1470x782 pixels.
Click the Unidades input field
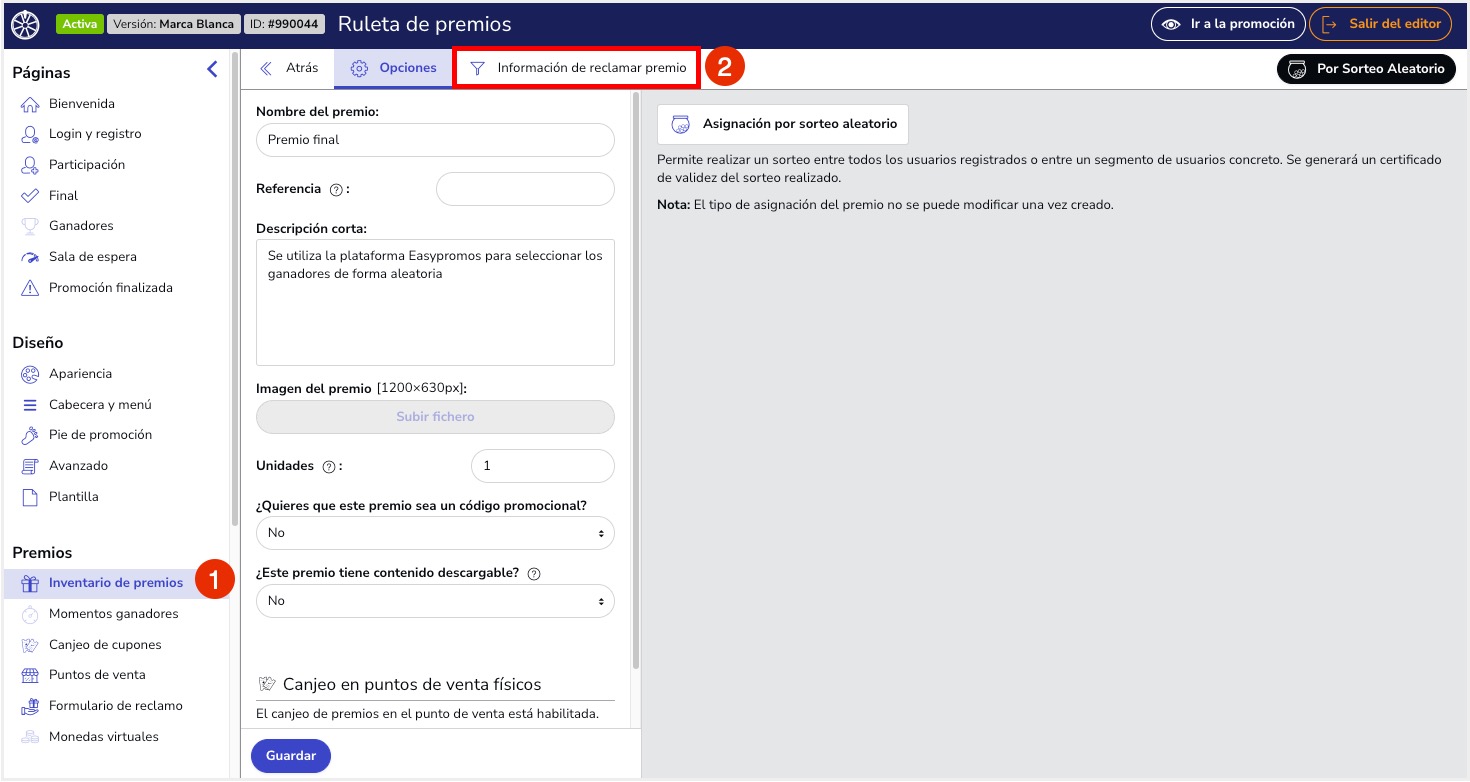pyautogui.click(x=542, y=466)
